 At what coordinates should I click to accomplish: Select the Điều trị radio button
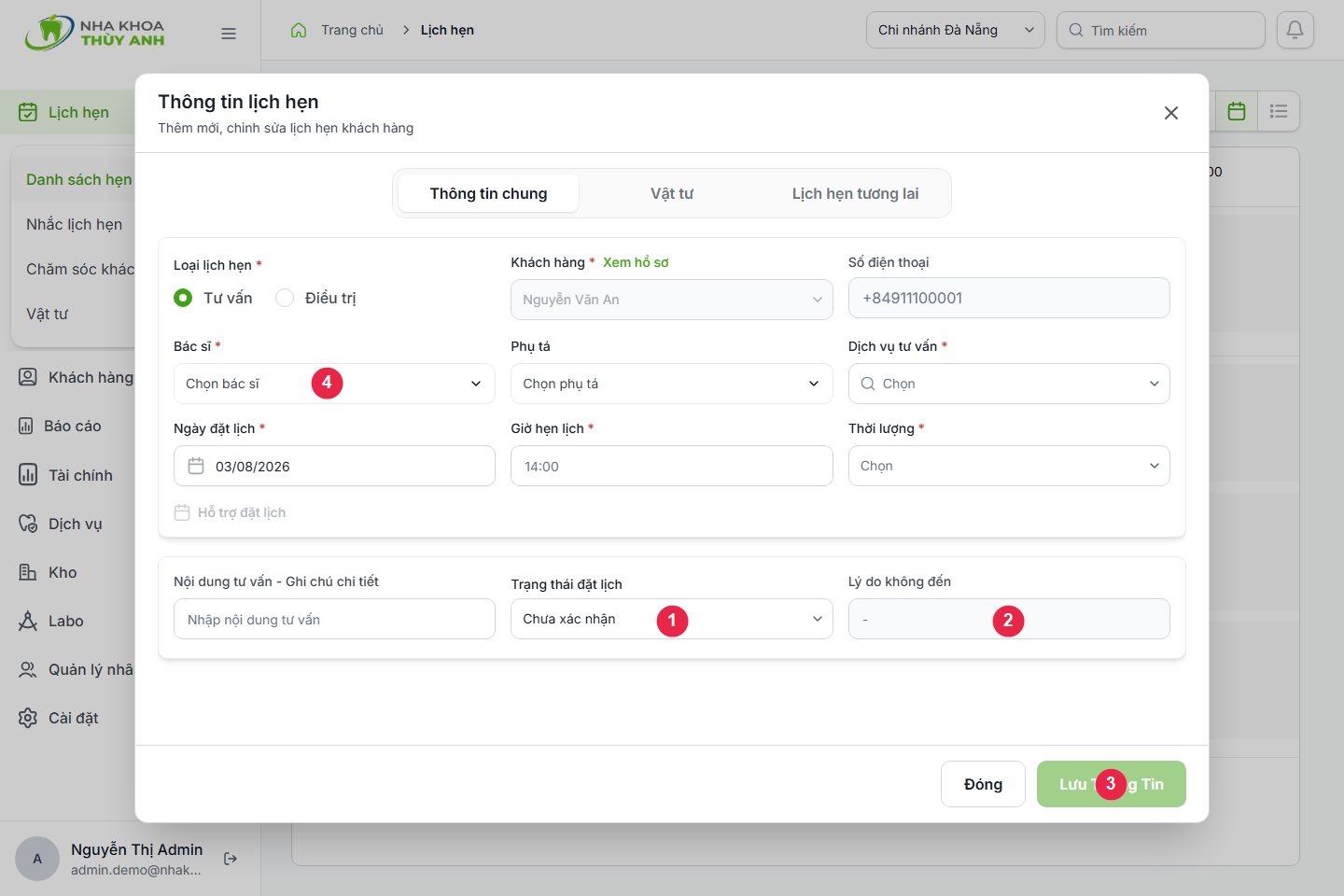click(x=285, y=298)
